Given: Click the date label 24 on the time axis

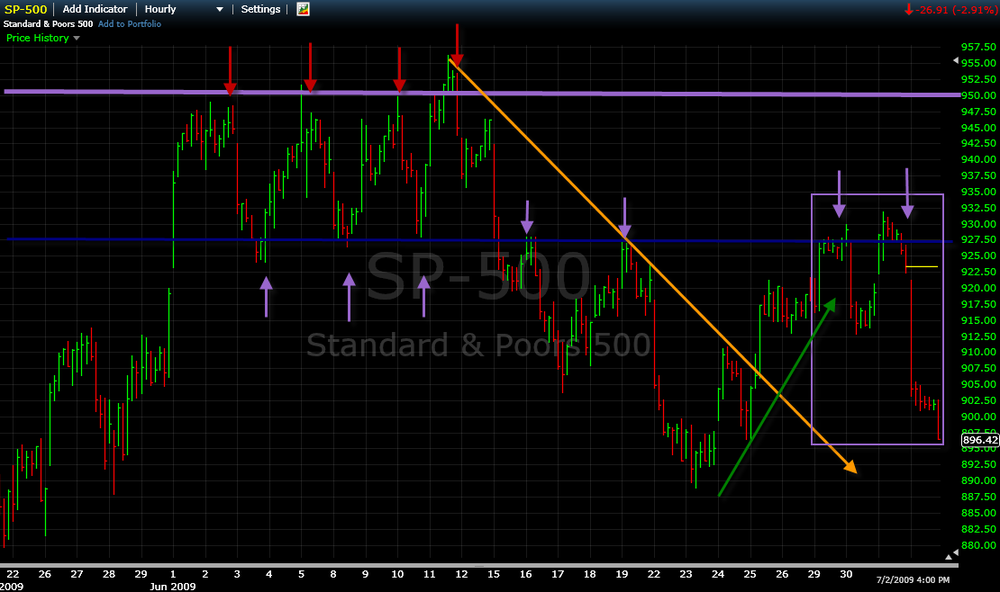Looking at the screenshot, I should pyautogui.click(x=718, y=574).
